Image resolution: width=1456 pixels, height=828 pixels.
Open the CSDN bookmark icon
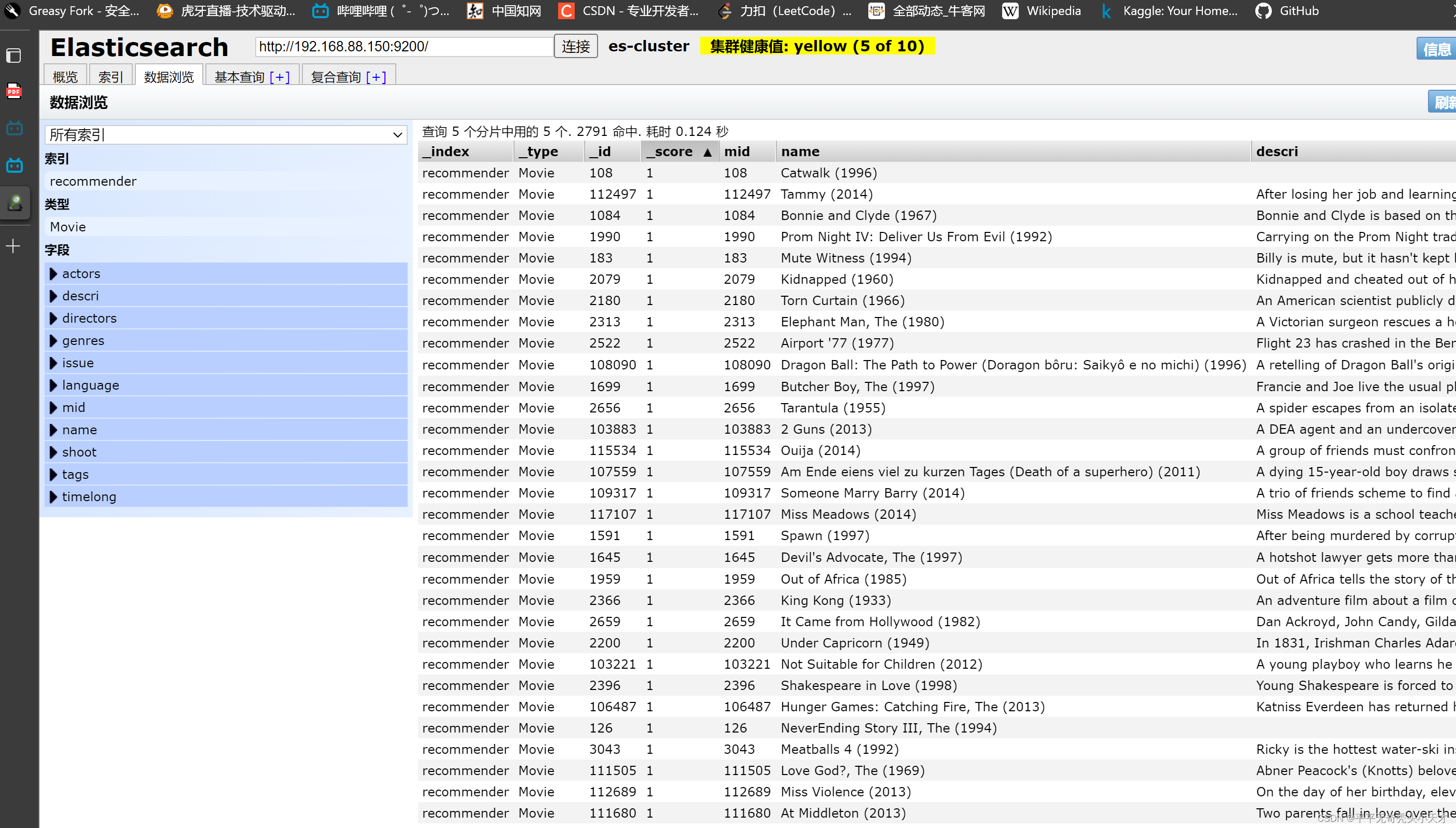pyautogui.click(x=566, y=11)
